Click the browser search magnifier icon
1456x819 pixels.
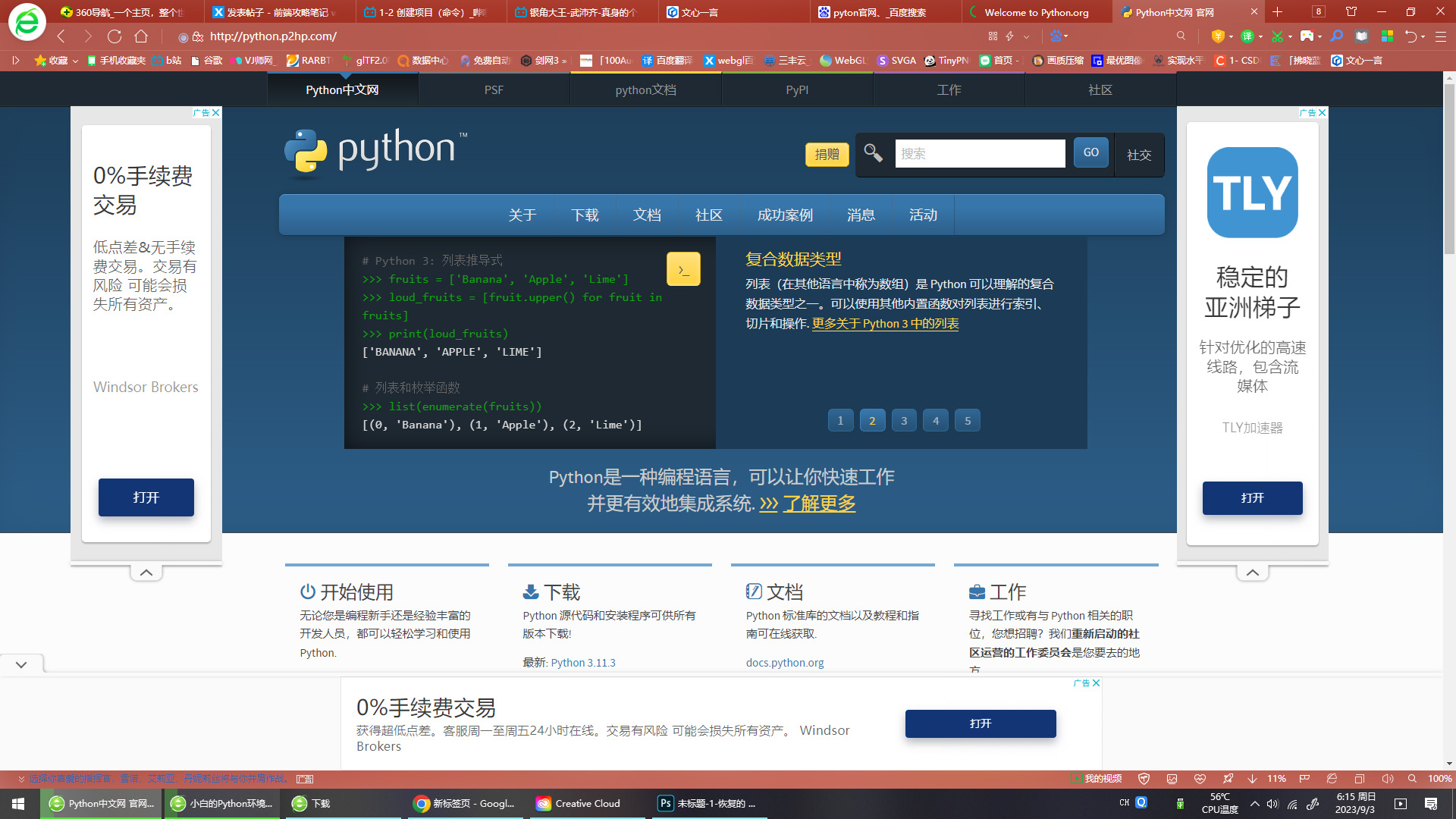[1181, 36]
